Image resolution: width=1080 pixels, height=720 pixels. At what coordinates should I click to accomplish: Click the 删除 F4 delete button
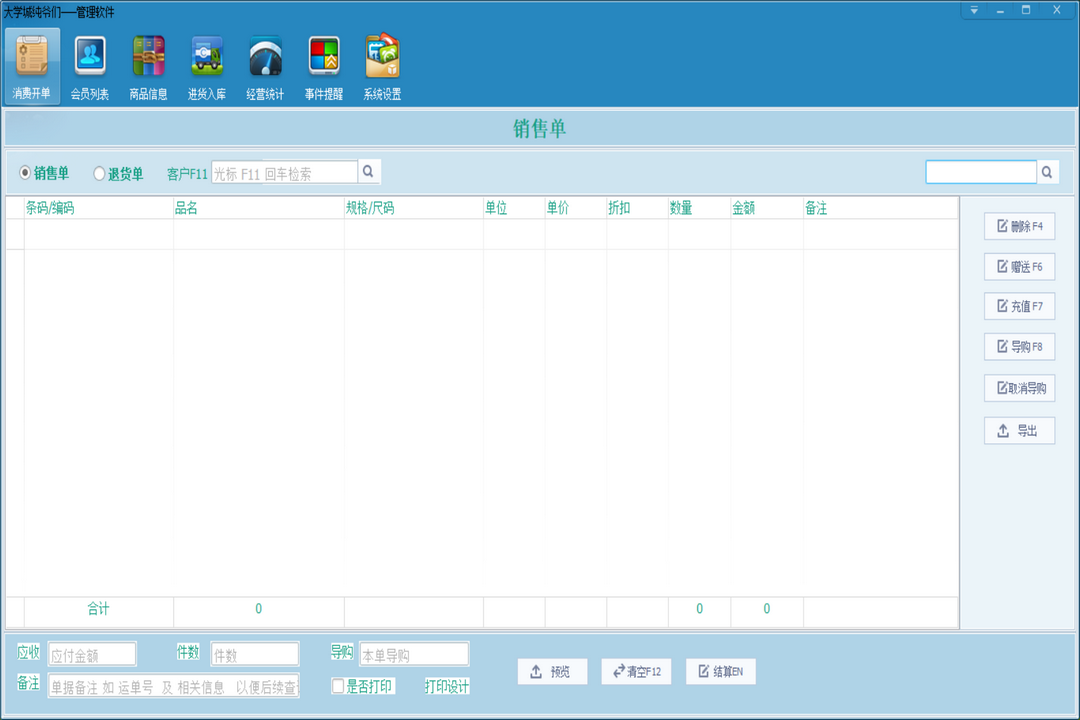point(1020,225)
